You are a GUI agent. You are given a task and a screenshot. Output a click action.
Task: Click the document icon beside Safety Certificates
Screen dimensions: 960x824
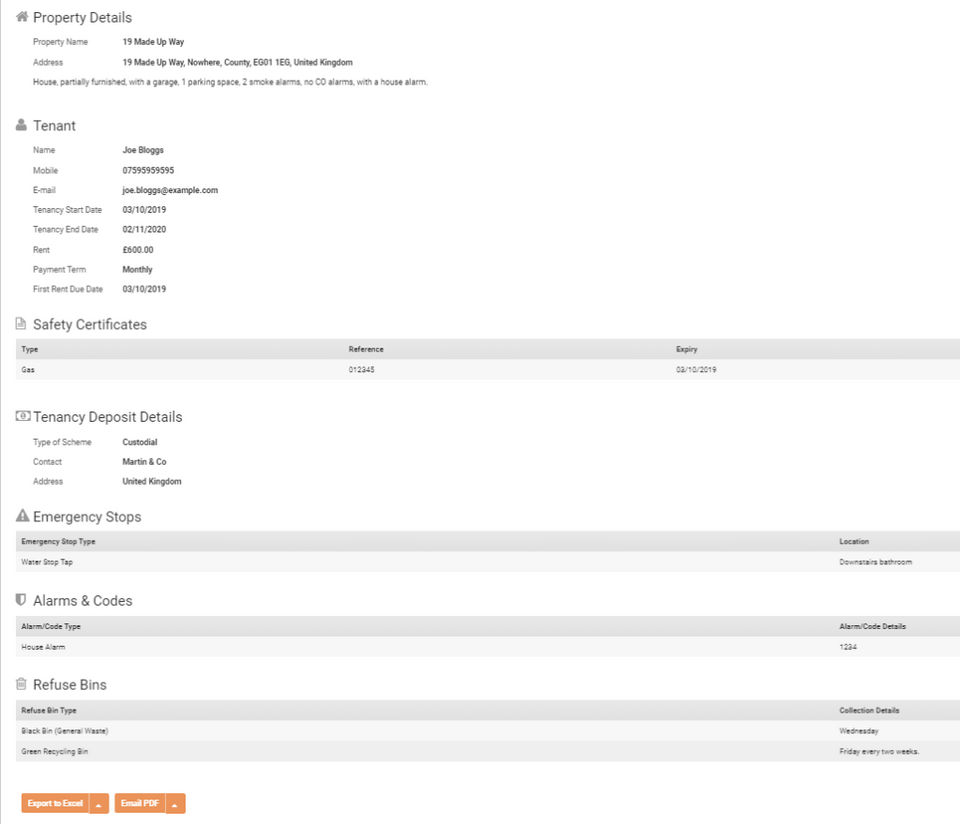(21, 323)
